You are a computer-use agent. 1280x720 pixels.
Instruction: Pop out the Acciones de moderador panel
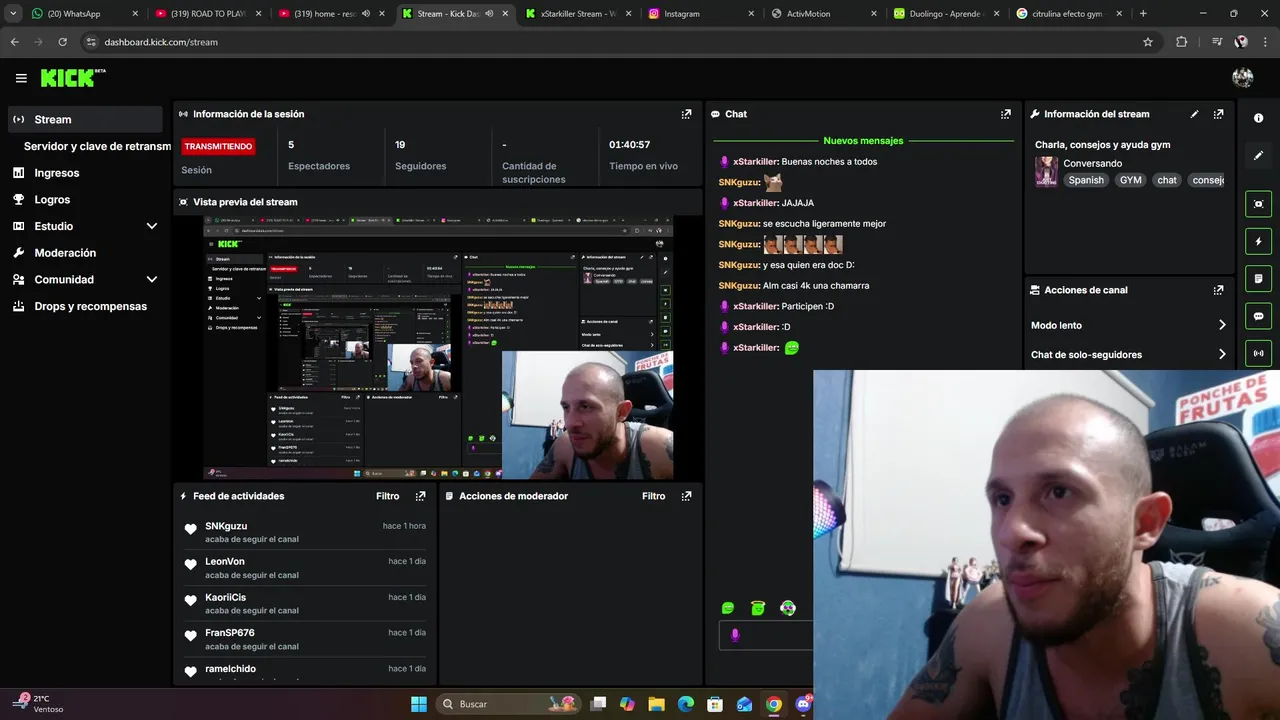[x=686, y=496]
